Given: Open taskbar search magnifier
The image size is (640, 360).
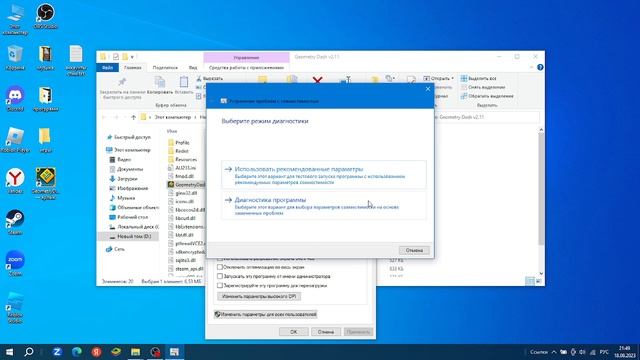Looking at the screenshot, I should tap(29, 352).
